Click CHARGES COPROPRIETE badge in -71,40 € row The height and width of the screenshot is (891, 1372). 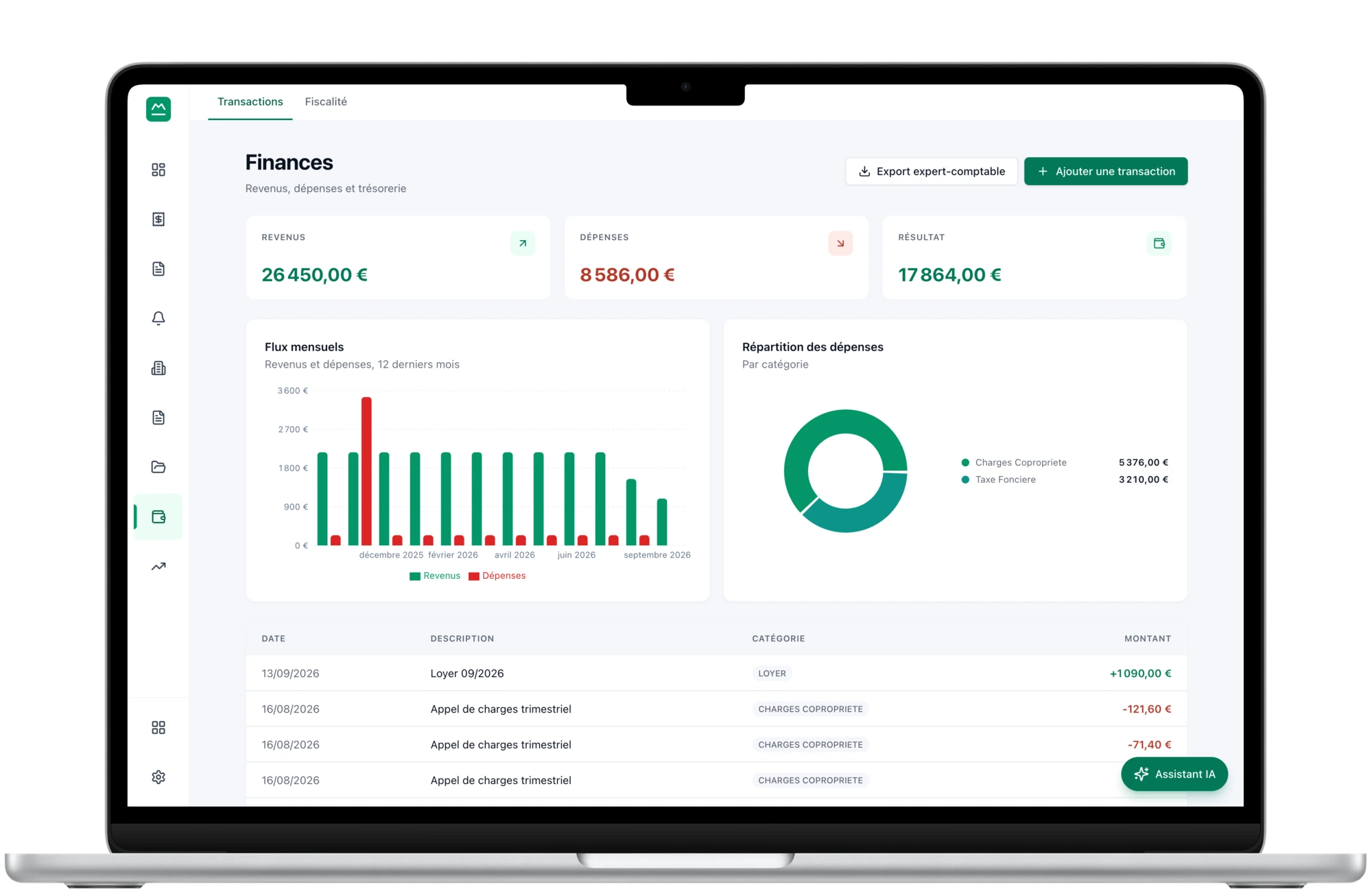810,745
